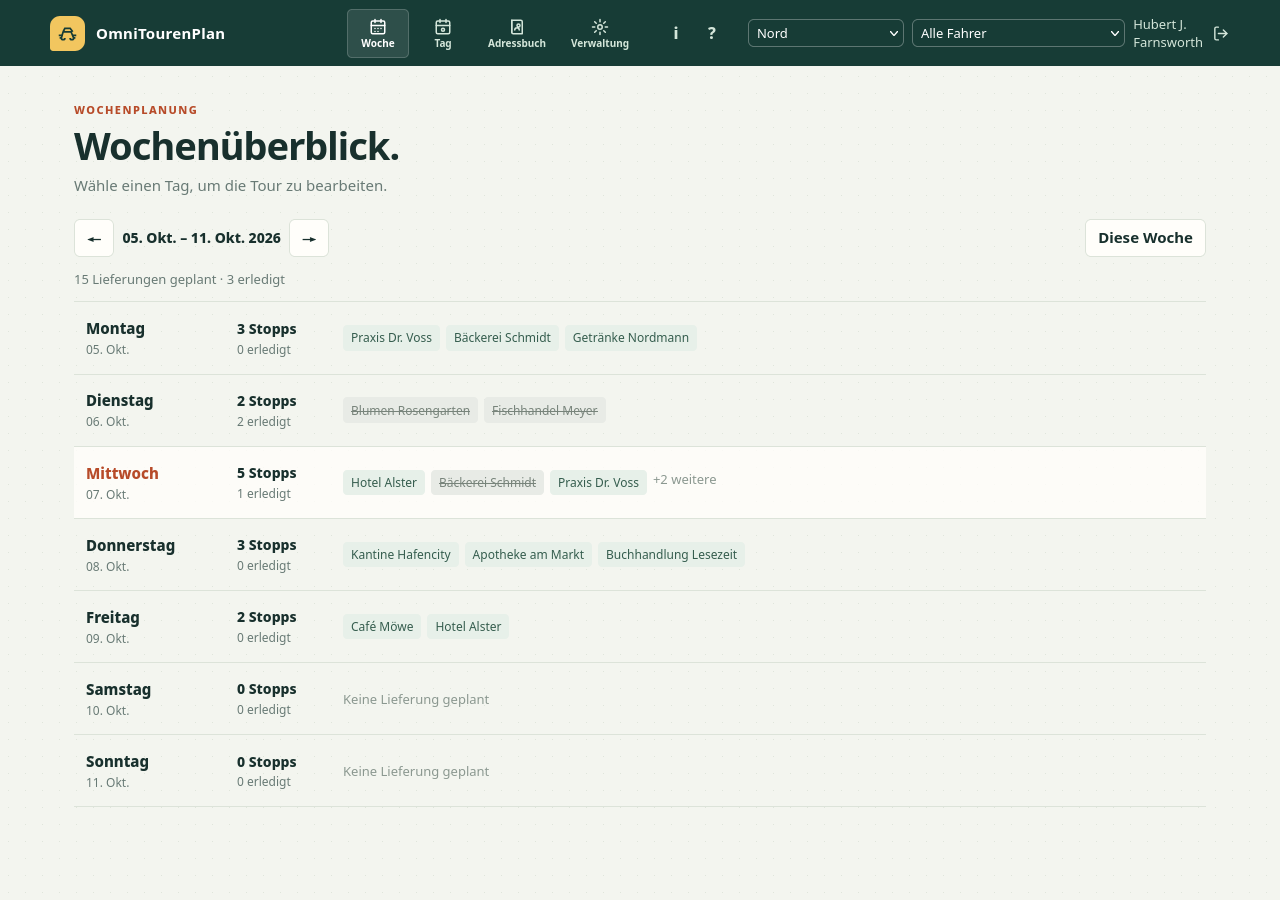Screen dimensions: 1280x900
Task: Jump to Diese Woche
Action: coord(1145,238)
